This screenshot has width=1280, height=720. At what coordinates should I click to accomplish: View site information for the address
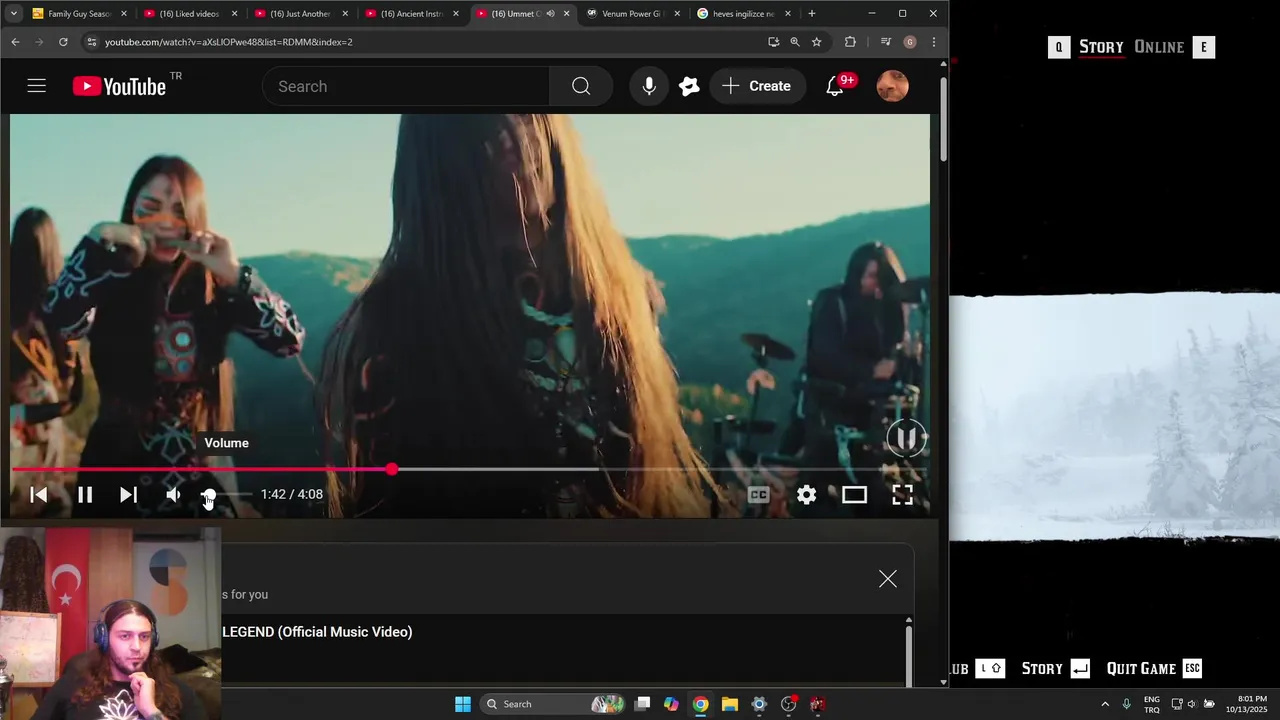coord(92,42)
